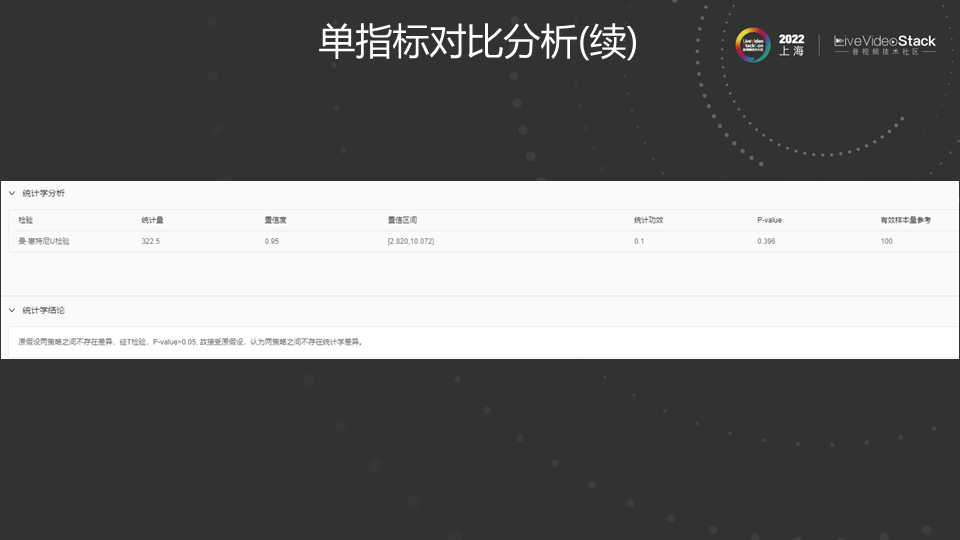Viewport: 960px width, 540px height.
Task: Click the slide title 单指标对比分析(续)
Action: point(478,42)
